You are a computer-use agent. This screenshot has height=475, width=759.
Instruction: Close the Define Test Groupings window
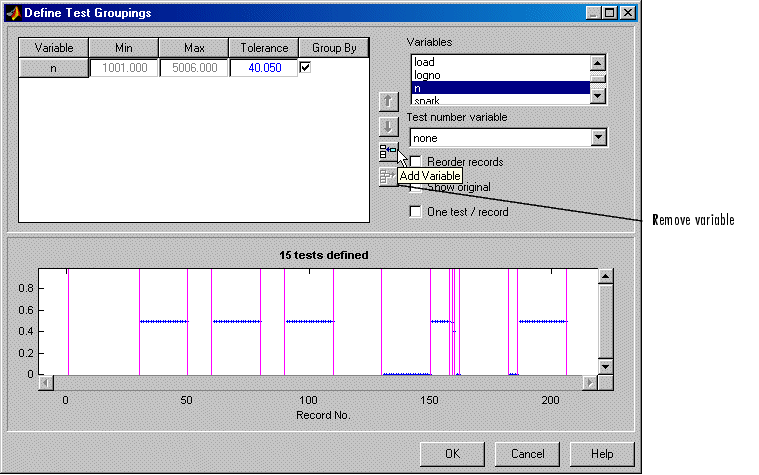click(627, 13)
